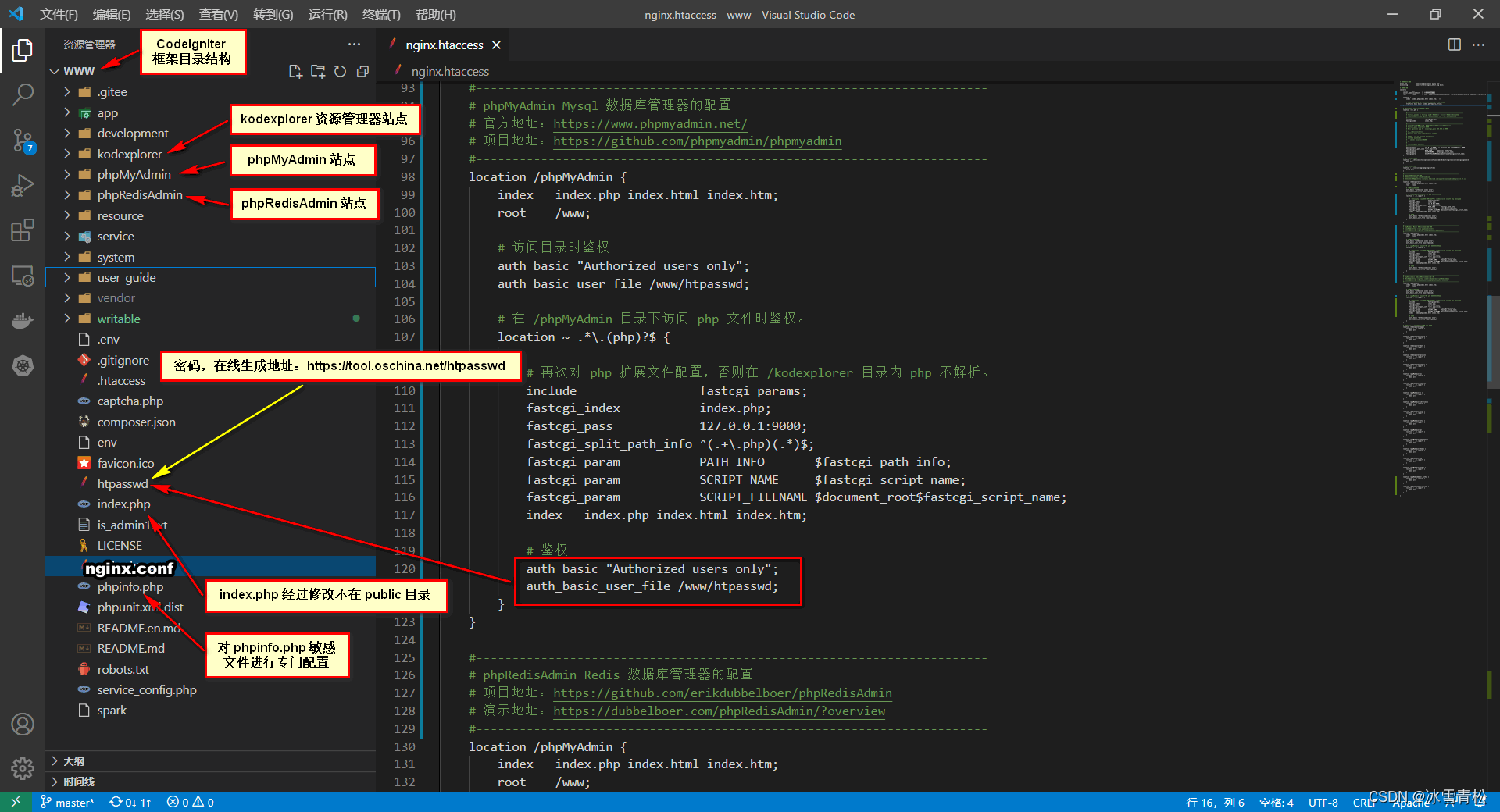Click the minimap code overview
The width and height of the screenshot is (1500, 812).
1440,289
